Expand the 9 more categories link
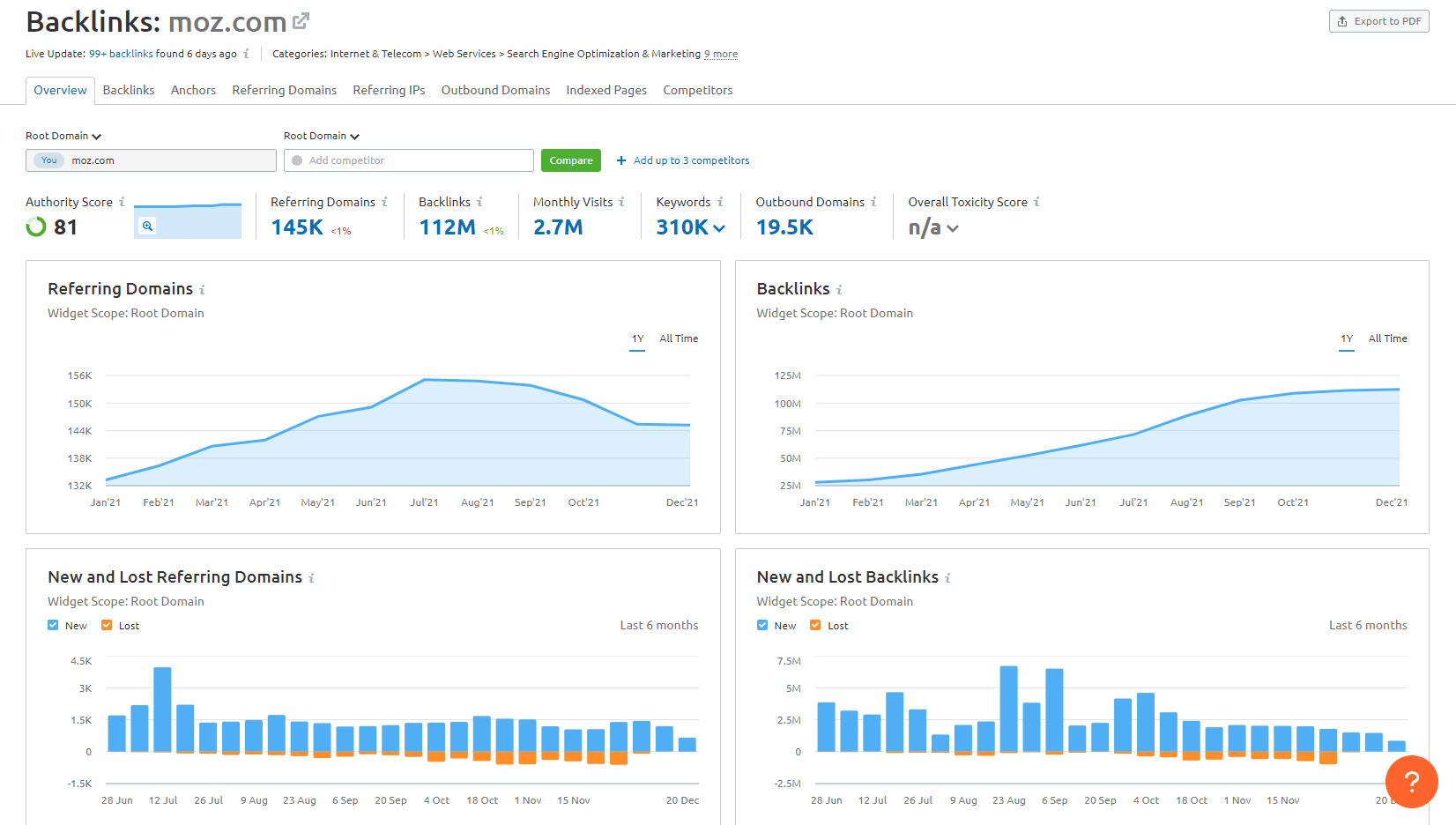Viewport: 1456px width, 825px height. point(721,54)
